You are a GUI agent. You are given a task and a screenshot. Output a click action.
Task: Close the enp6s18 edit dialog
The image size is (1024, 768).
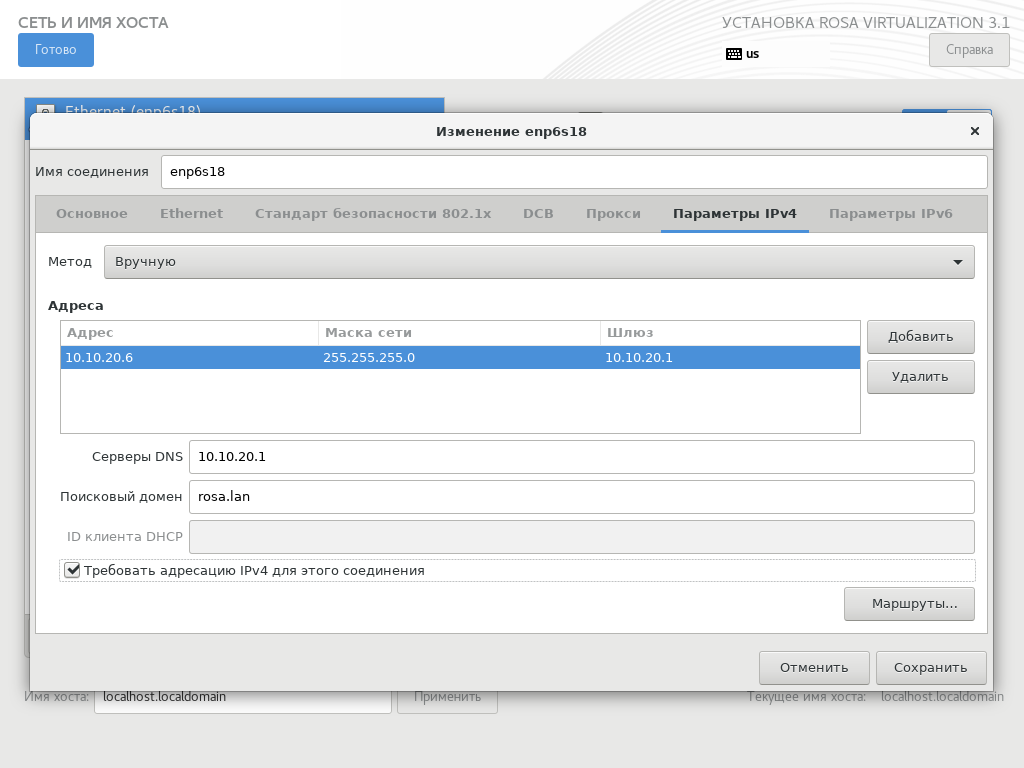click(974, 131)
